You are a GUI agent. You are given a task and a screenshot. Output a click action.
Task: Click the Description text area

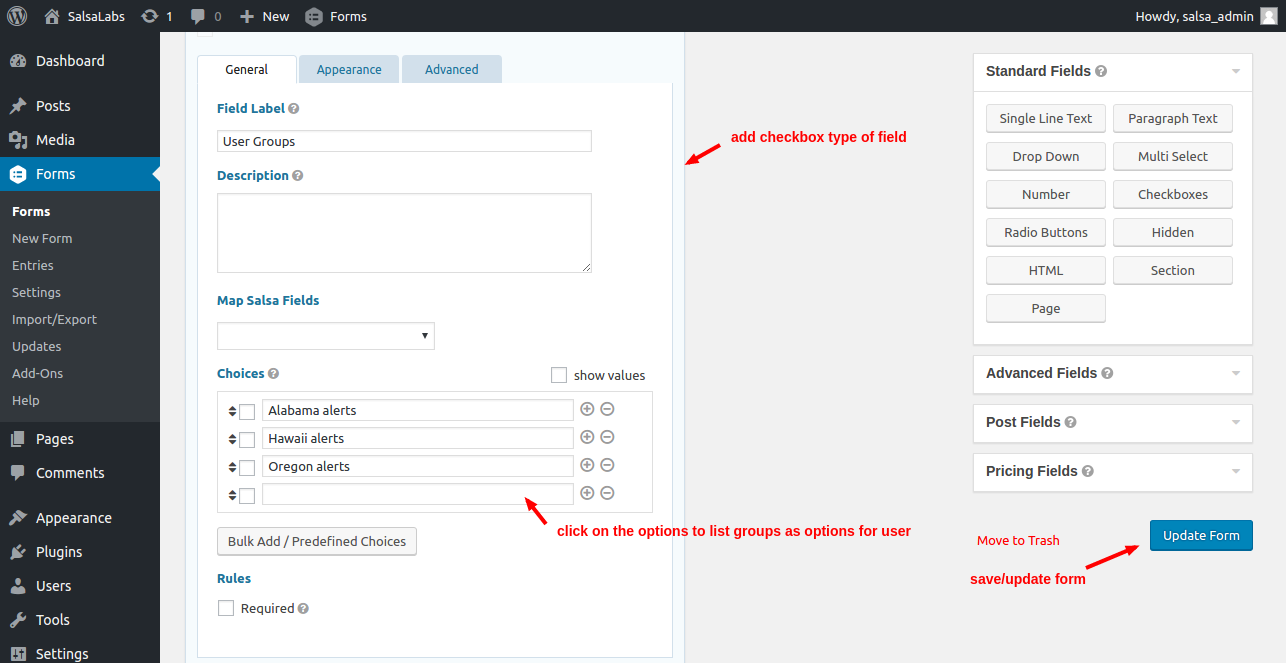404,233
